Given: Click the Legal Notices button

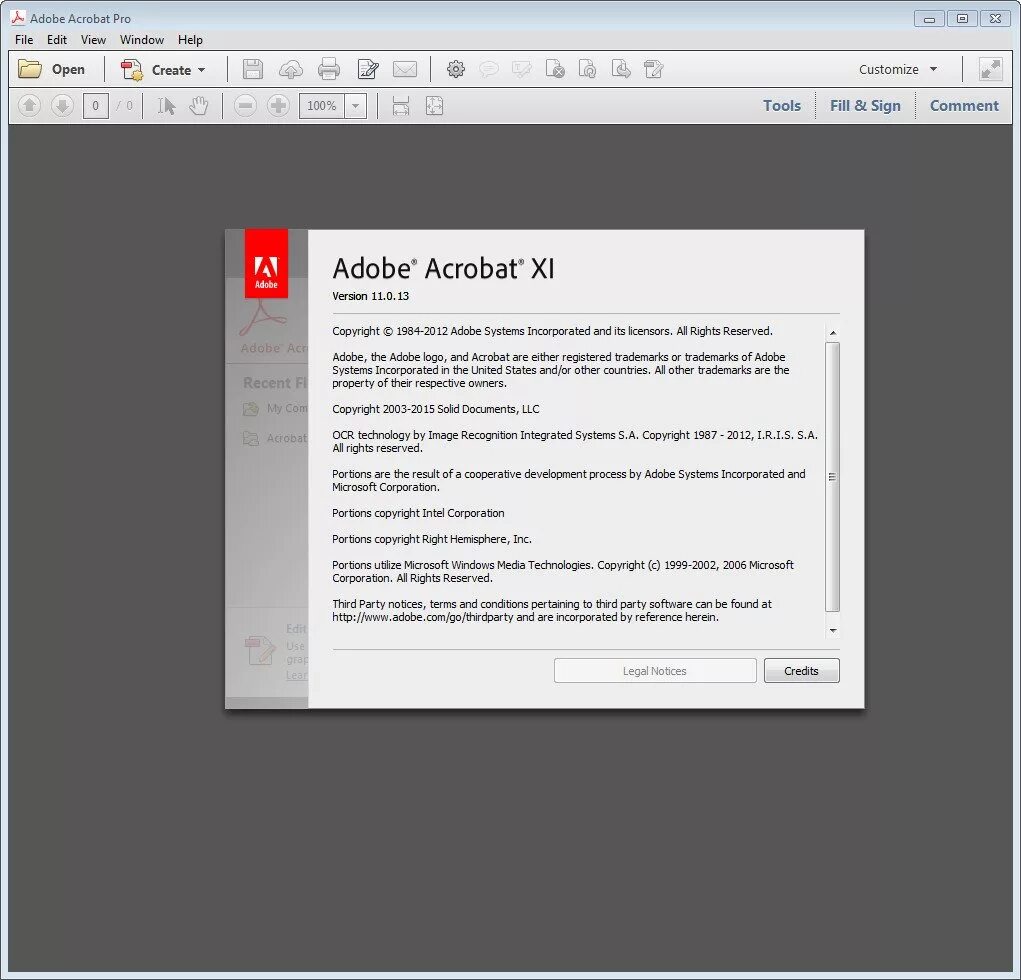Looking at the screenshot, I should pos(655,671).
